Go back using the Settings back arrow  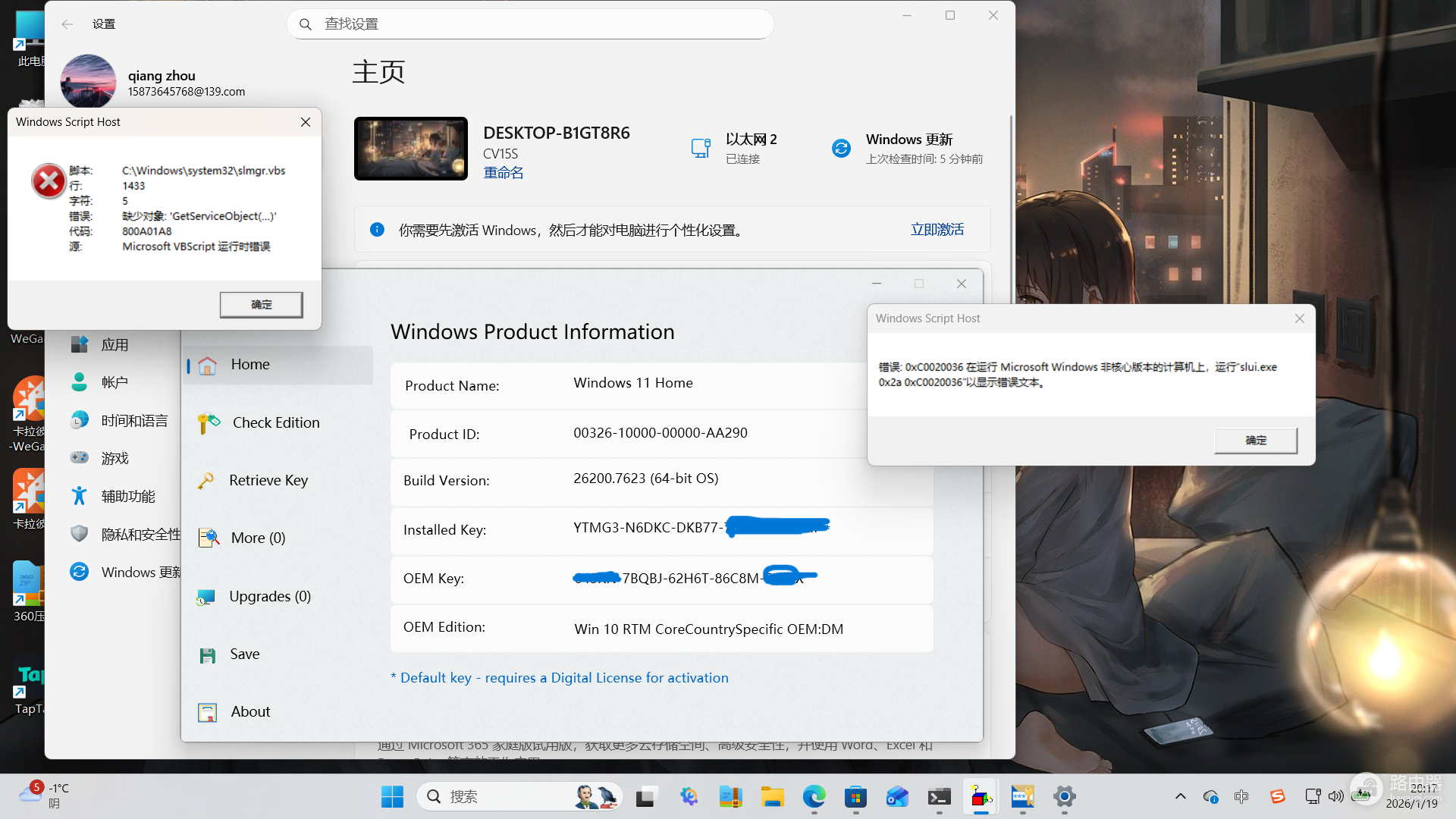click(x=67, y=24)
